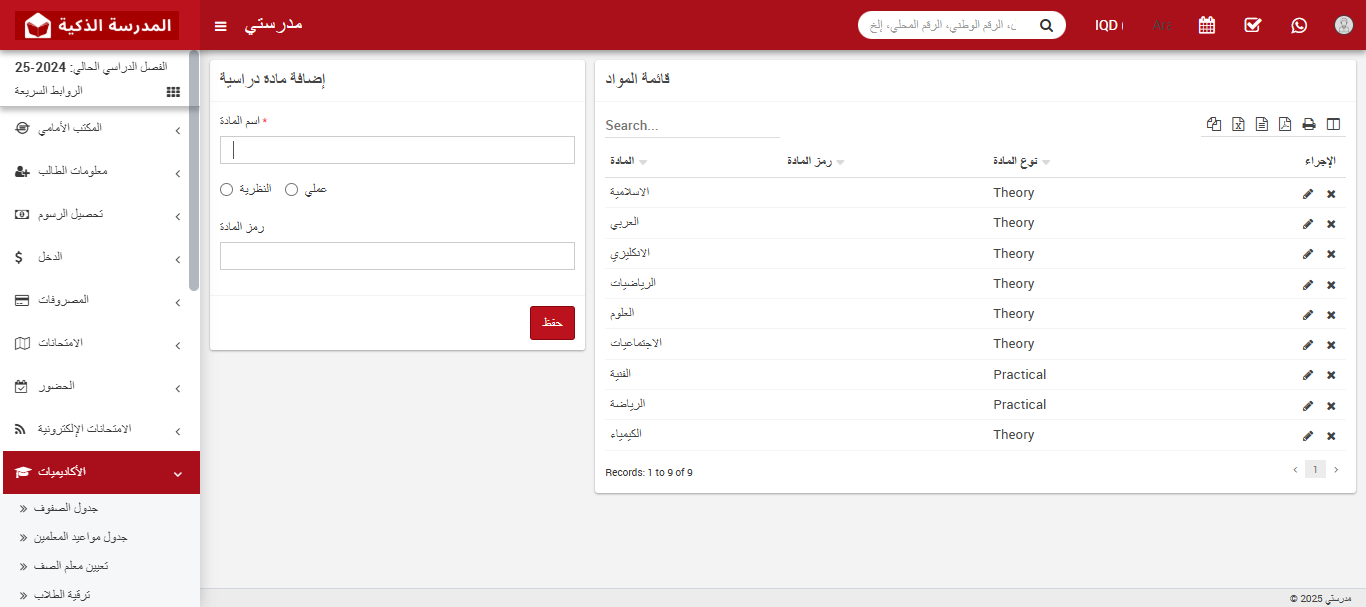Open the sidebar hamburger menu

tap(220, 25)
